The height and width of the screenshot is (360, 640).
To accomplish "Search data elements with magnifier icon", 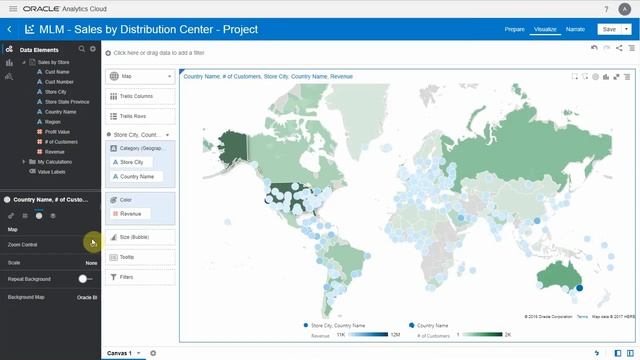I will tap(82, 49).
